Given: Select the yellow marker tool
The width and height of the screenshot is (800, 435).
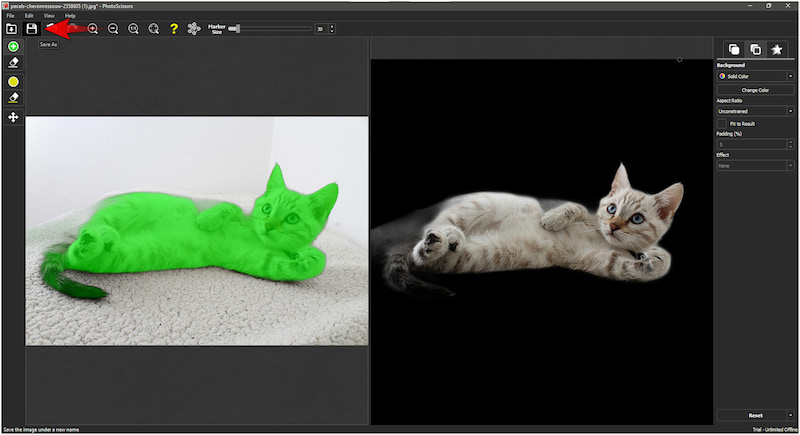Looking at the screenshot, I should point(13,81).
